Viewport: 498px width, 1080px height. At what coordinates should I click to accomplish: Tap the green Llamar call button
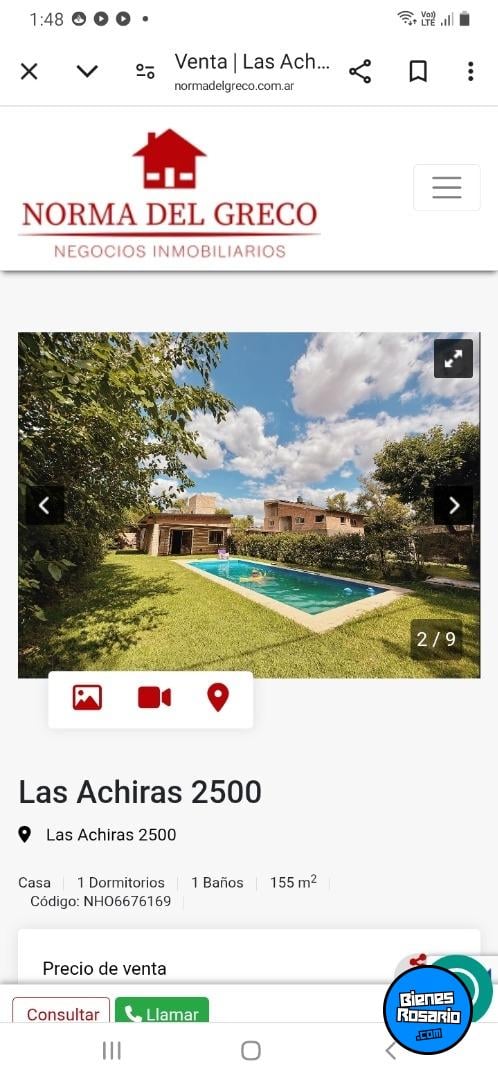pos(162,1012)
